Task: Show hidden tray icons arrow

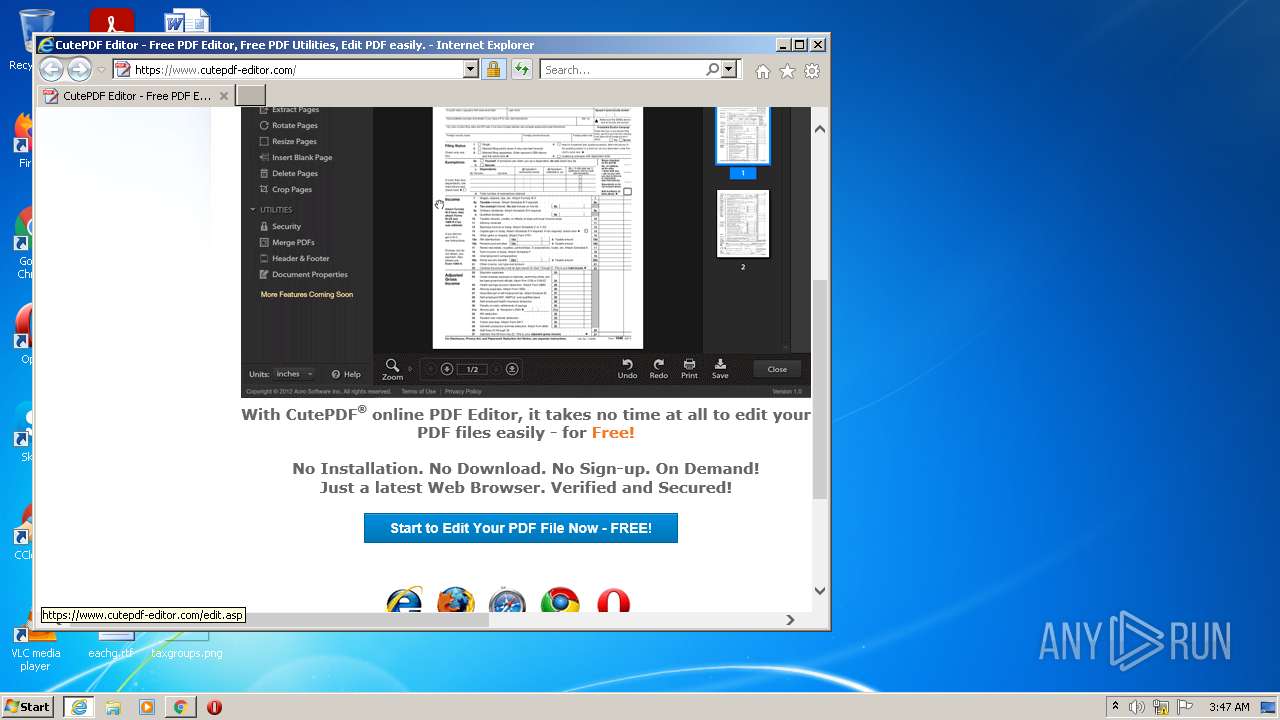Action: tap(1115, 707)
